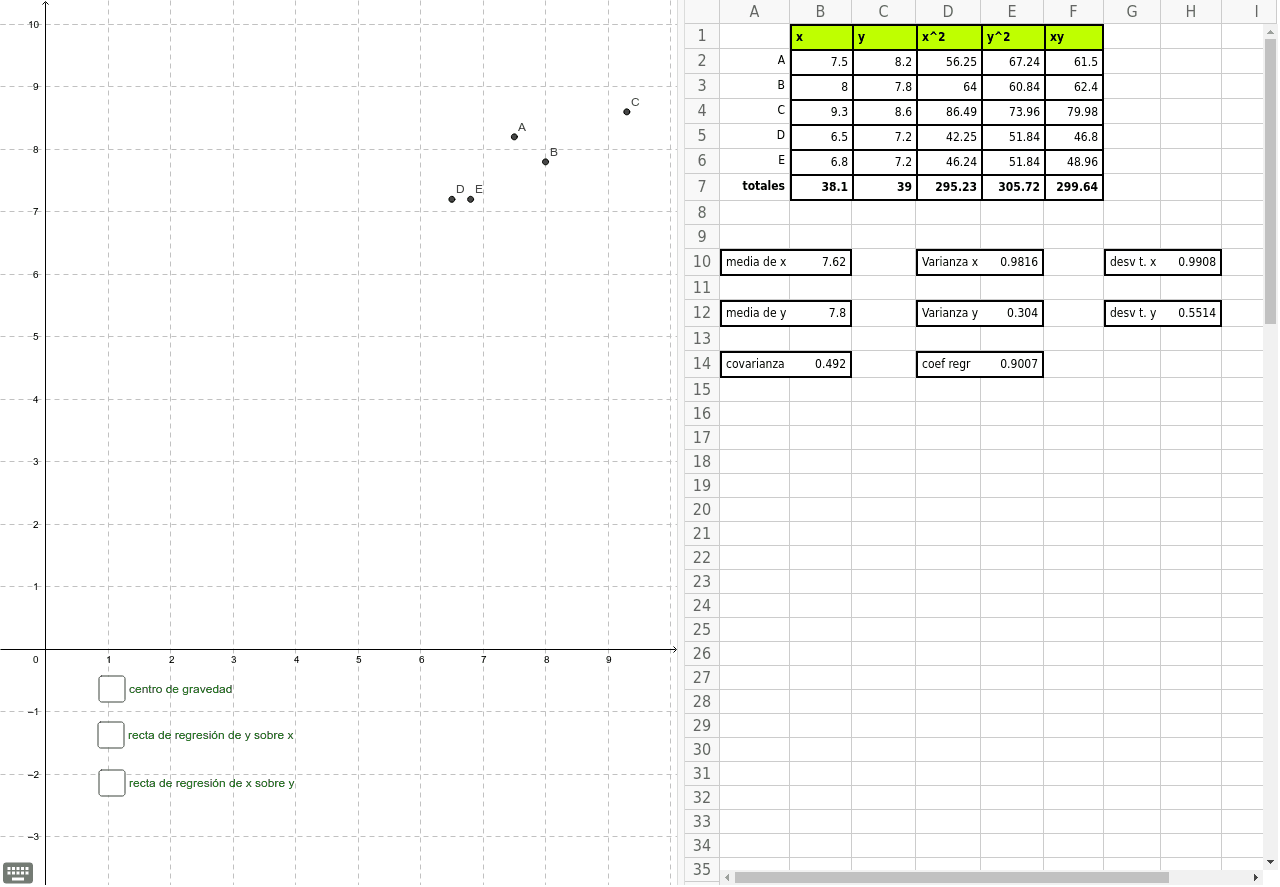The image size is (1280, 887).
Task: Select cell with value 7.5
Action: (821, 61)
